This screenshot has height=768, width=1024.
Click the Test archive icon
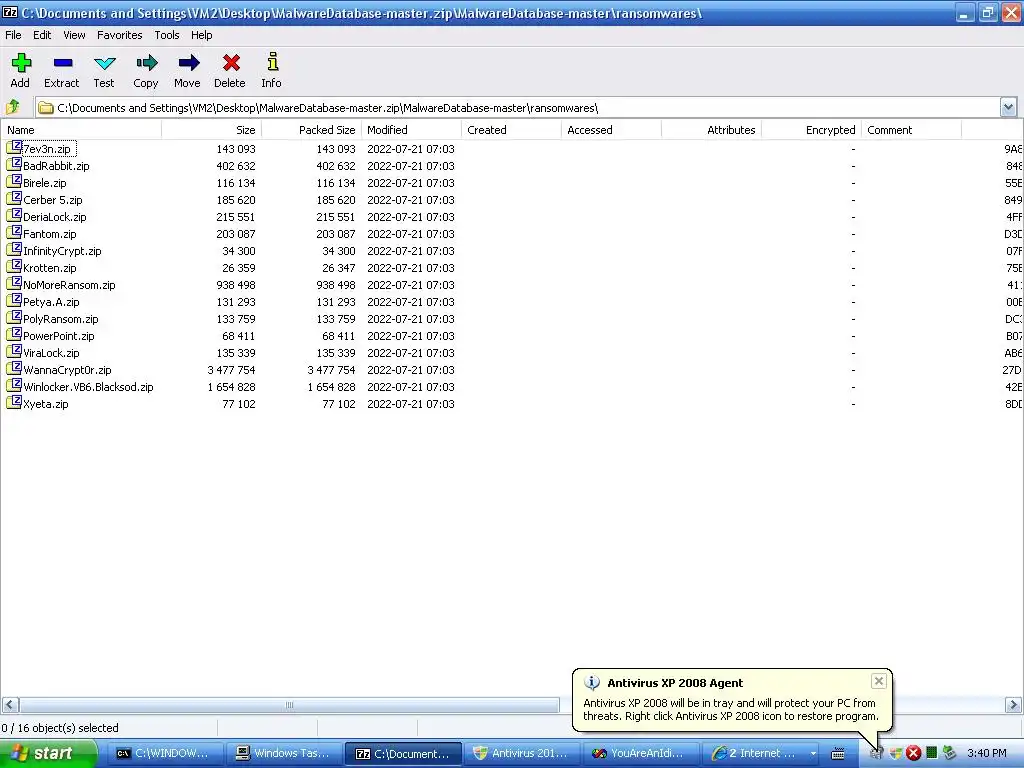[x=104, y=63]
